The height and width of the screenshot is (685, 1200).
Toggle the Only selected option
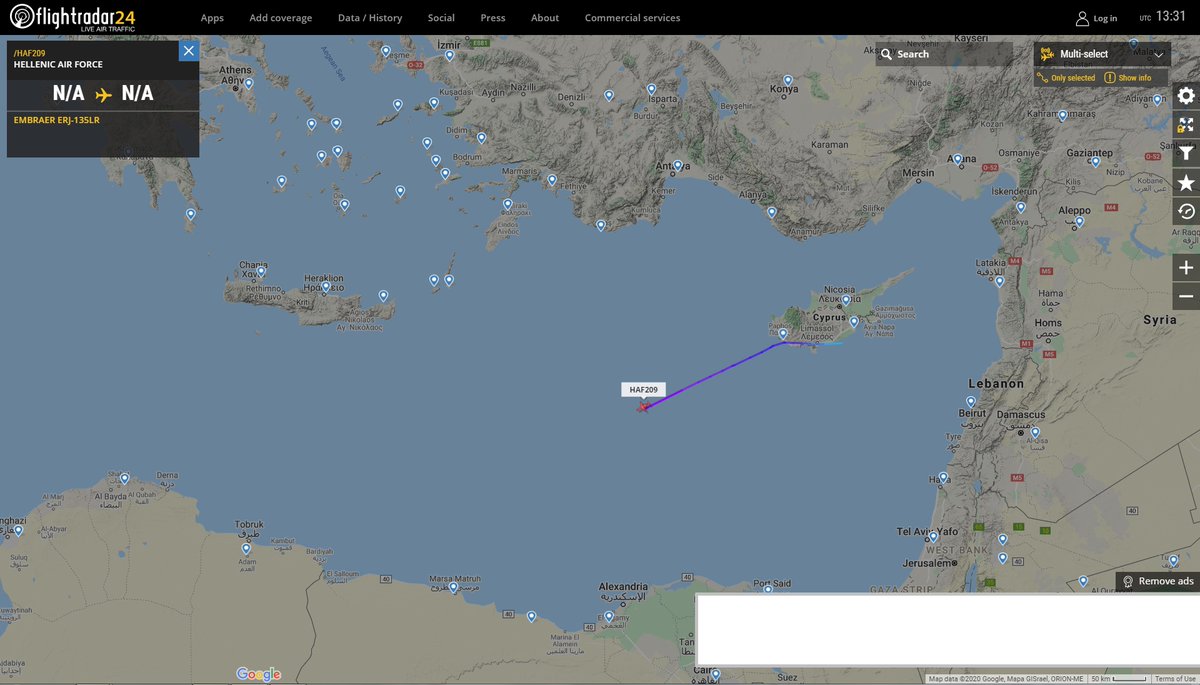click(x=1066, y=78)
